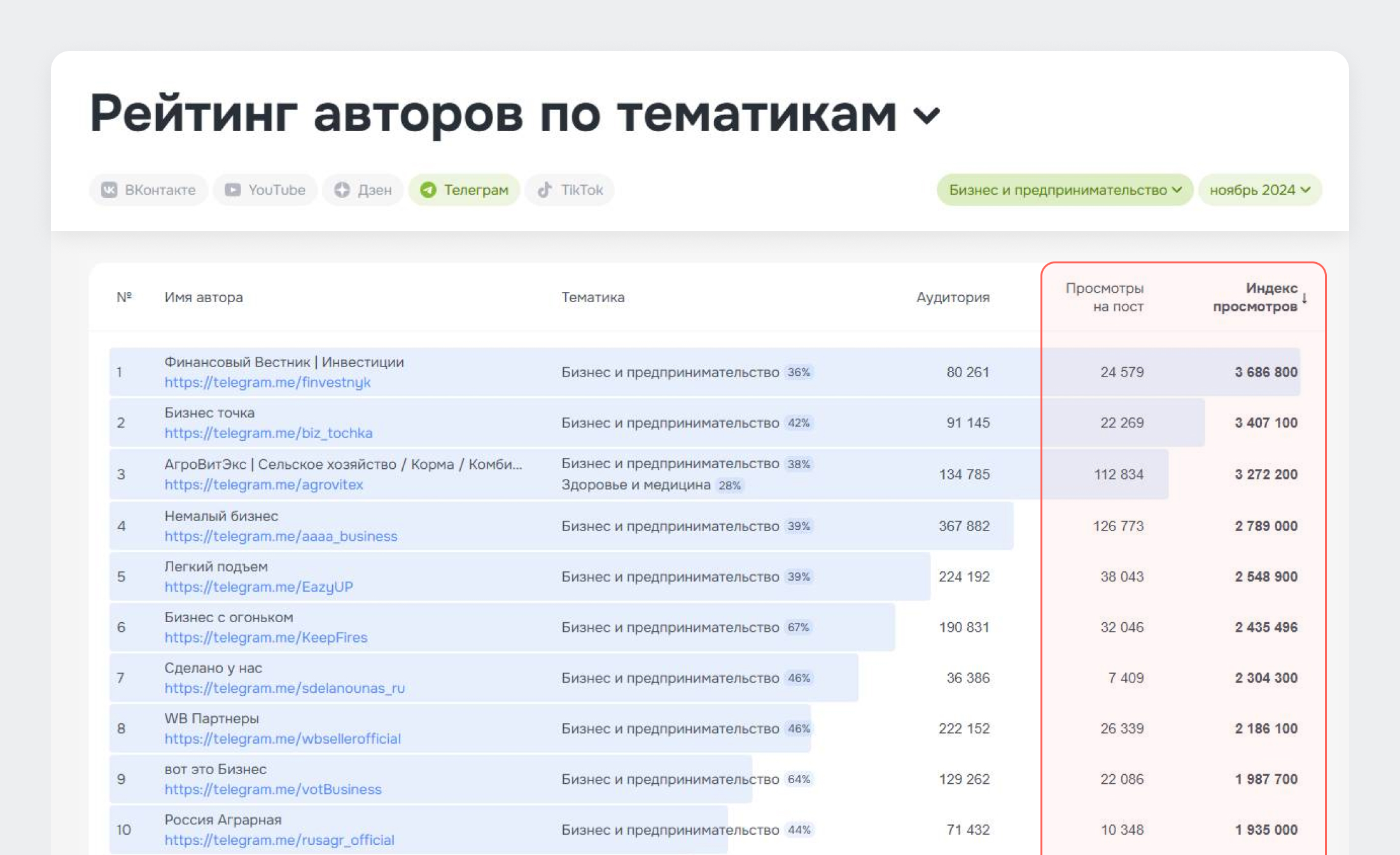
Task: Click views per post value 26 339
Action: (x=1122, y=729)
